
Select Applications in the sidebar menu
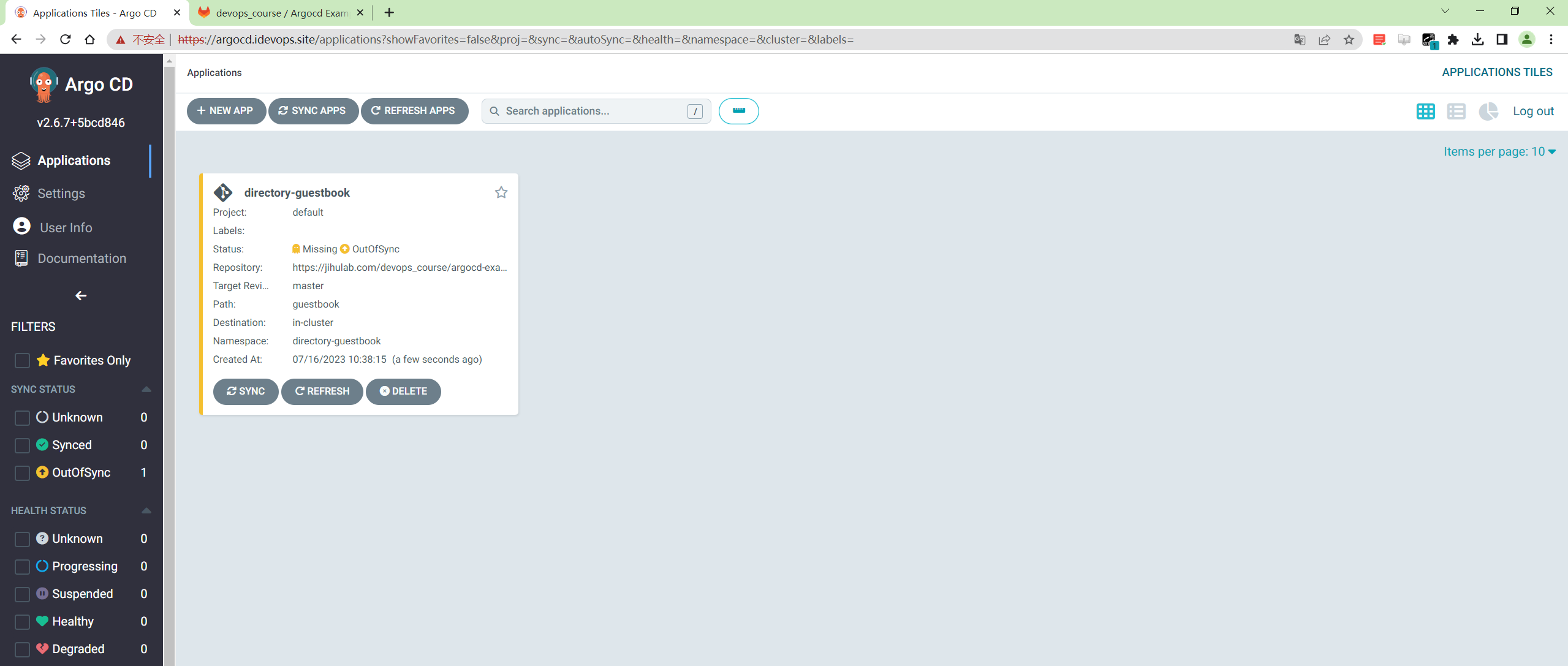[74, 161]
